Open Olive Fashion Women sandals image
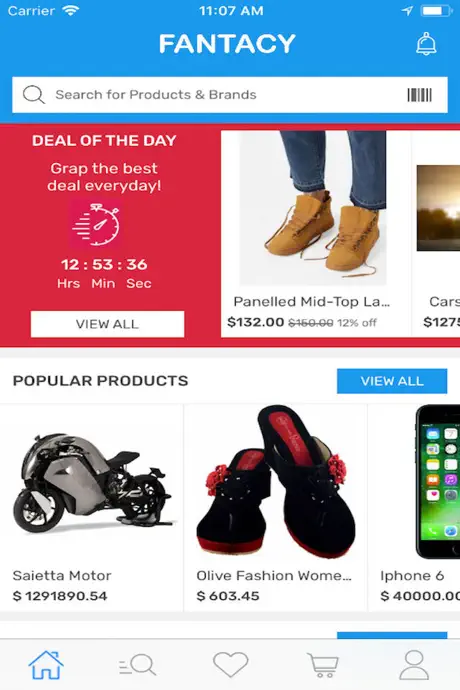This screenshot has height=690, width=460. 276,482
